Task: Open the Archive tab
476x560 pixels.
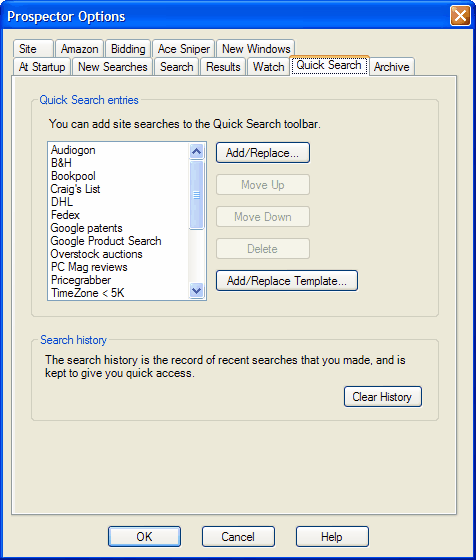Action: click(x=392, y=67)
